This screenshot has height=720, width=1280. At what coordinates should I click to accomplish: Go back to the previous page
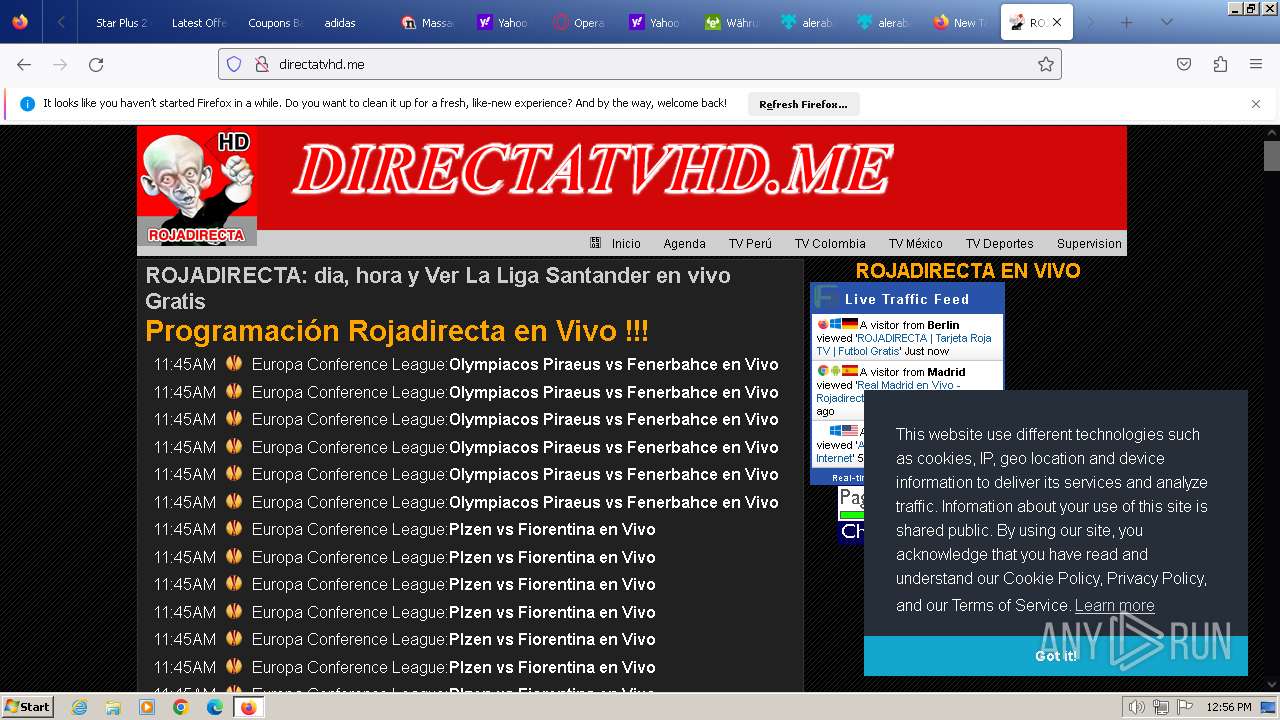[24, 64]
